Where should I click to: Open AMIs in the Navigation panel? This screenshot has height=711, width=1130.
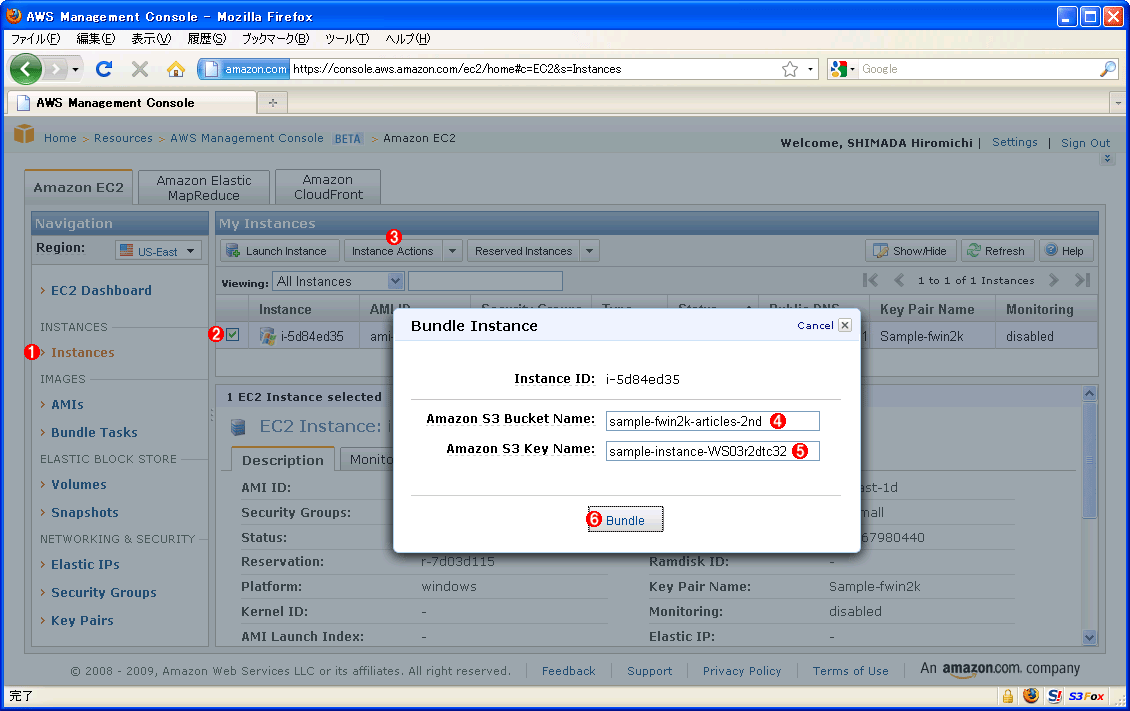coord(68,404)
